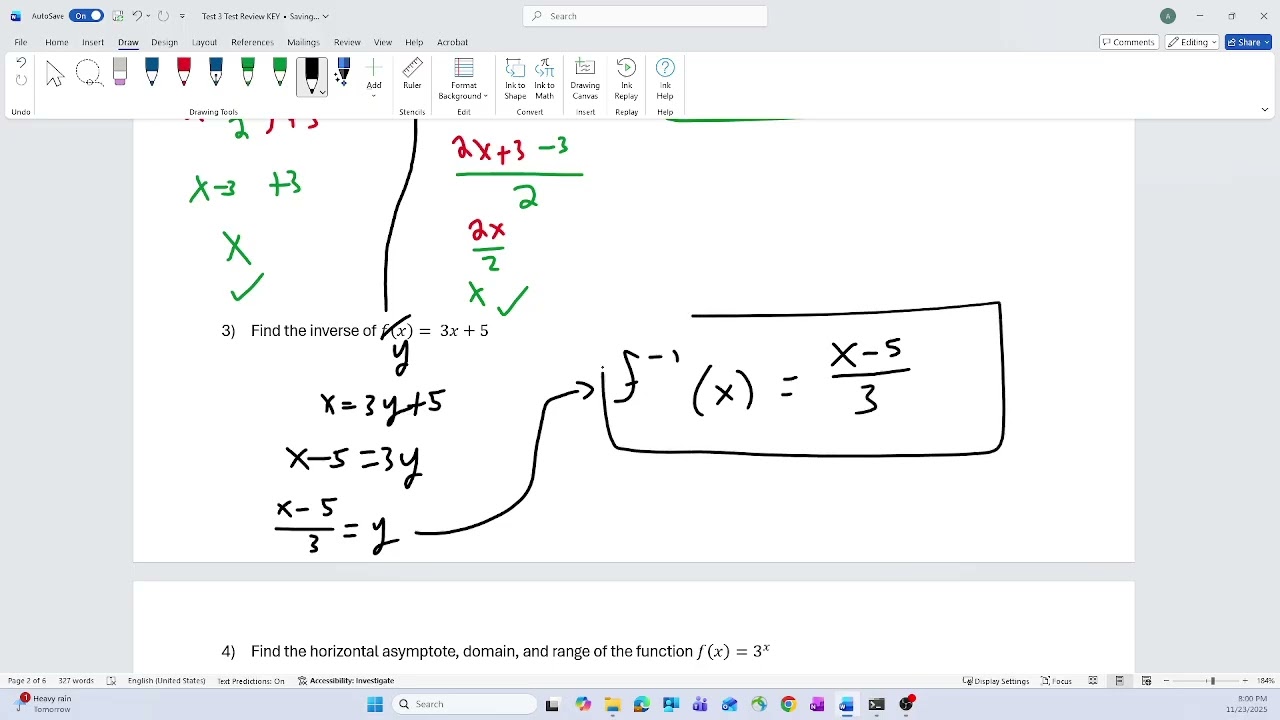Switch to the Home tab

(x=57, y=42)
